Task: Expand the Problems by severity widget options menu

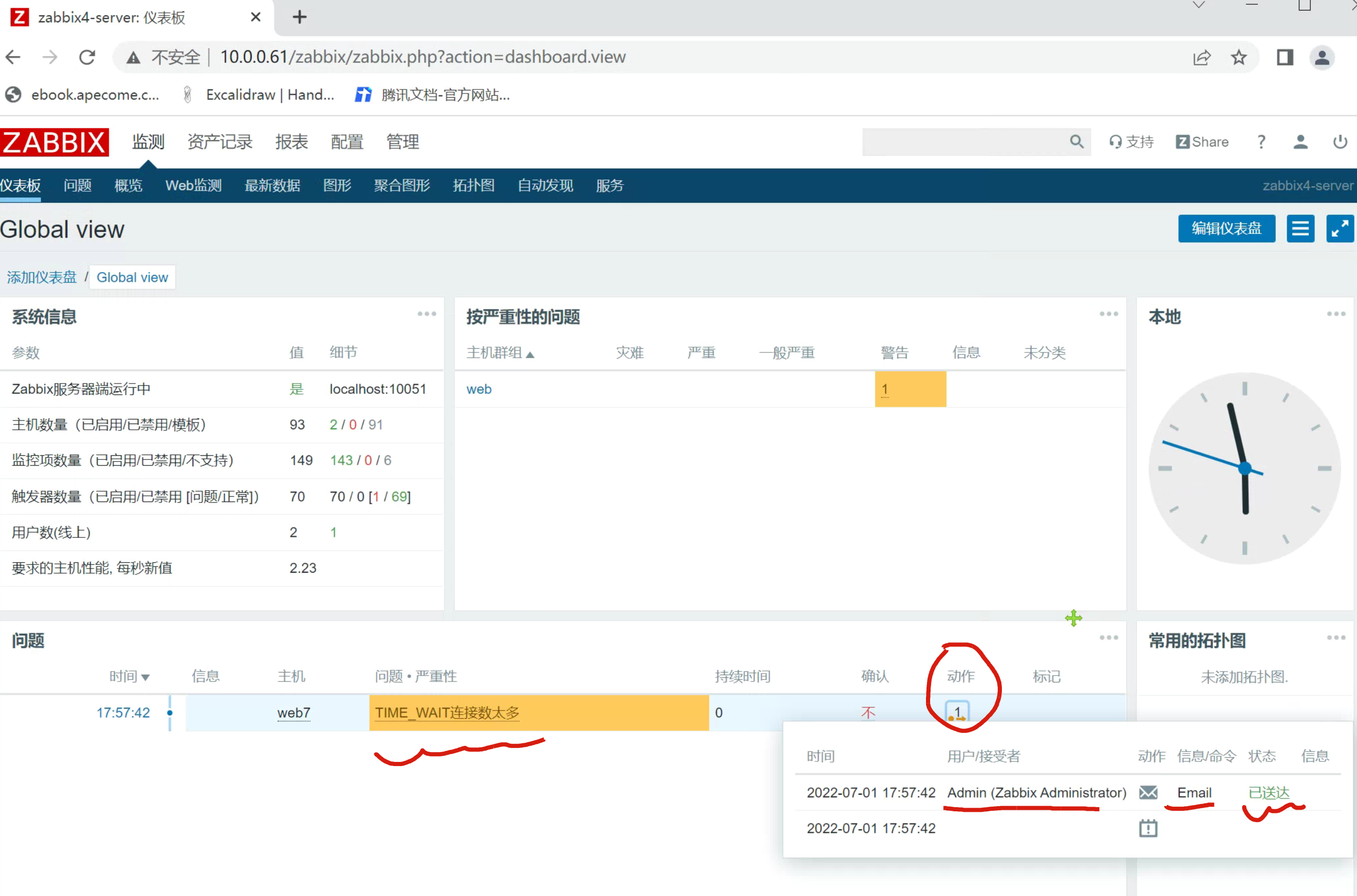Action: tap(1108, 314)
